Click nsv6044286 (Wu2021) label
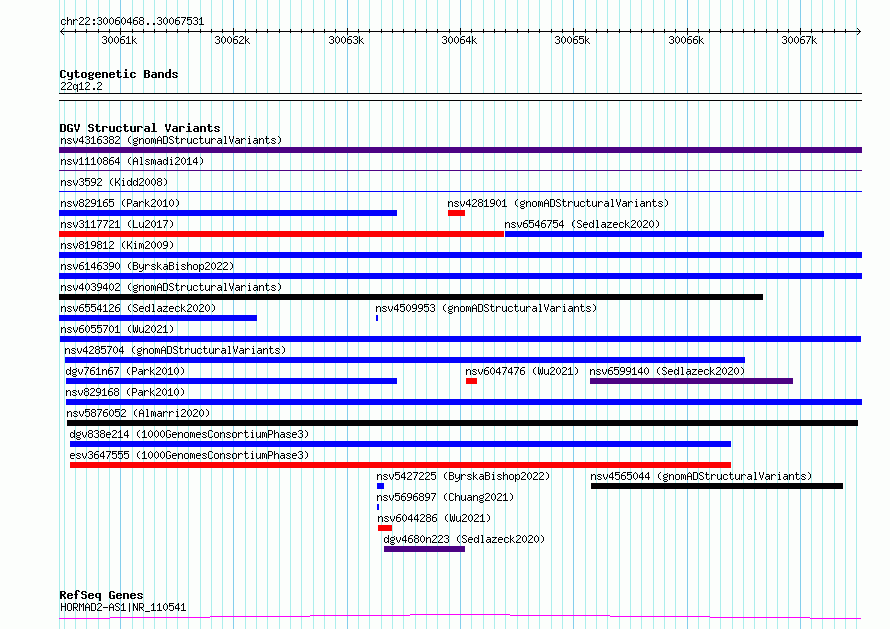 (x=434, y=518)
